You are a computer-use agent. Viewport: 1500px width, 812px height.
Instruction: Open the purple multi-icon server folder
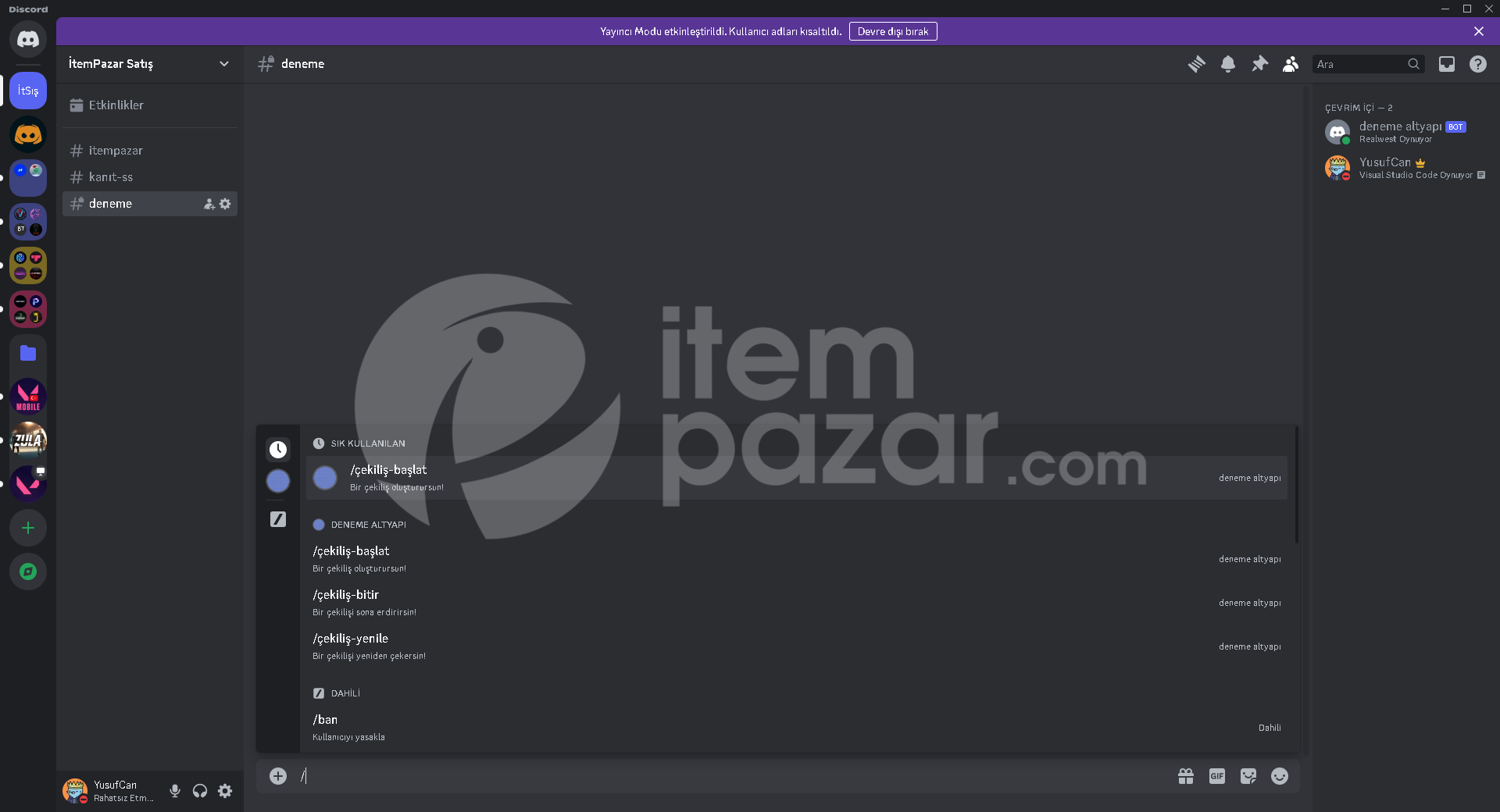[28, 222]
